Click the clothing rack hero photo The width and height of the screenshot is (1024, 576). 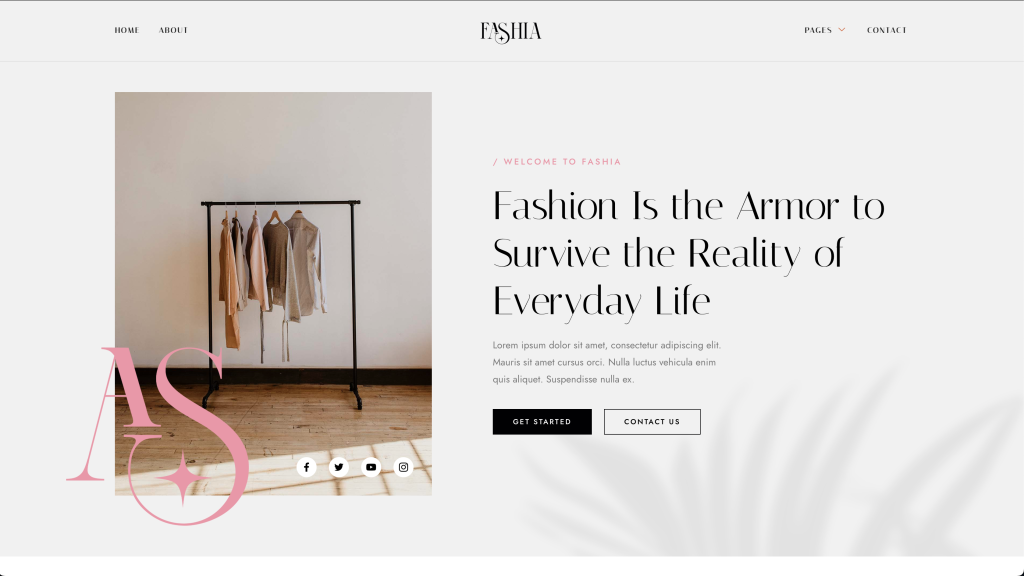(x=273, y=261)
